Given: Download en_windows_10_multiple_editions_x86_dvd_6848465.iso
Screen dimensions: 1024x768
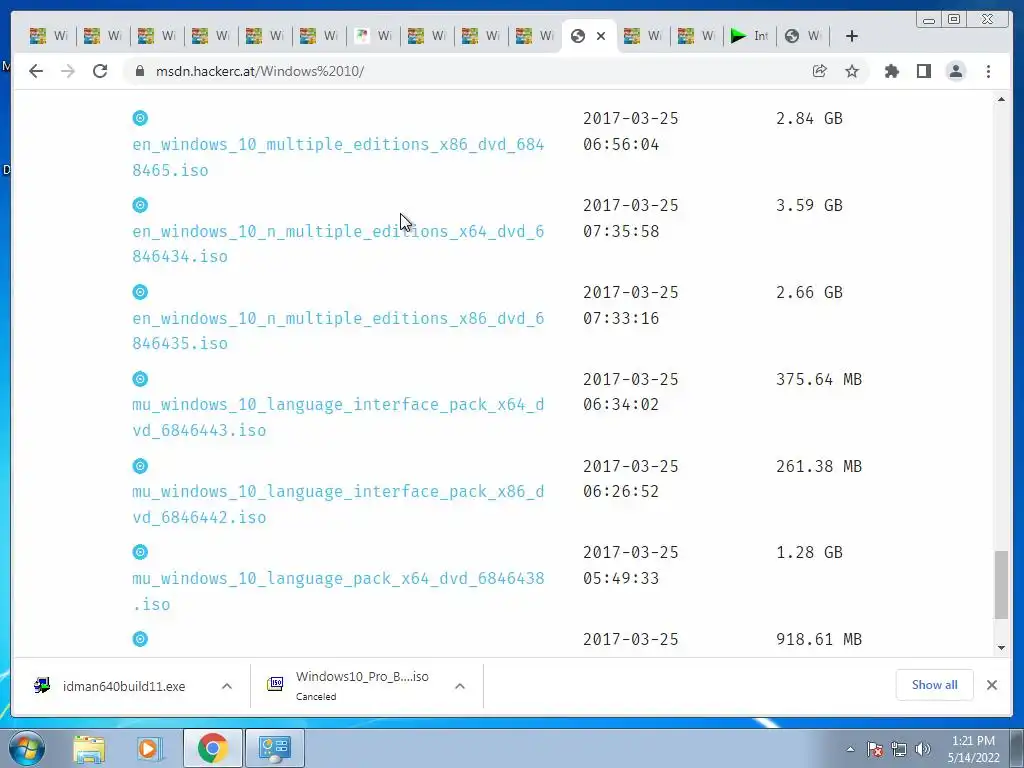Looking at the screenshot, I should (x=338, y=157).
